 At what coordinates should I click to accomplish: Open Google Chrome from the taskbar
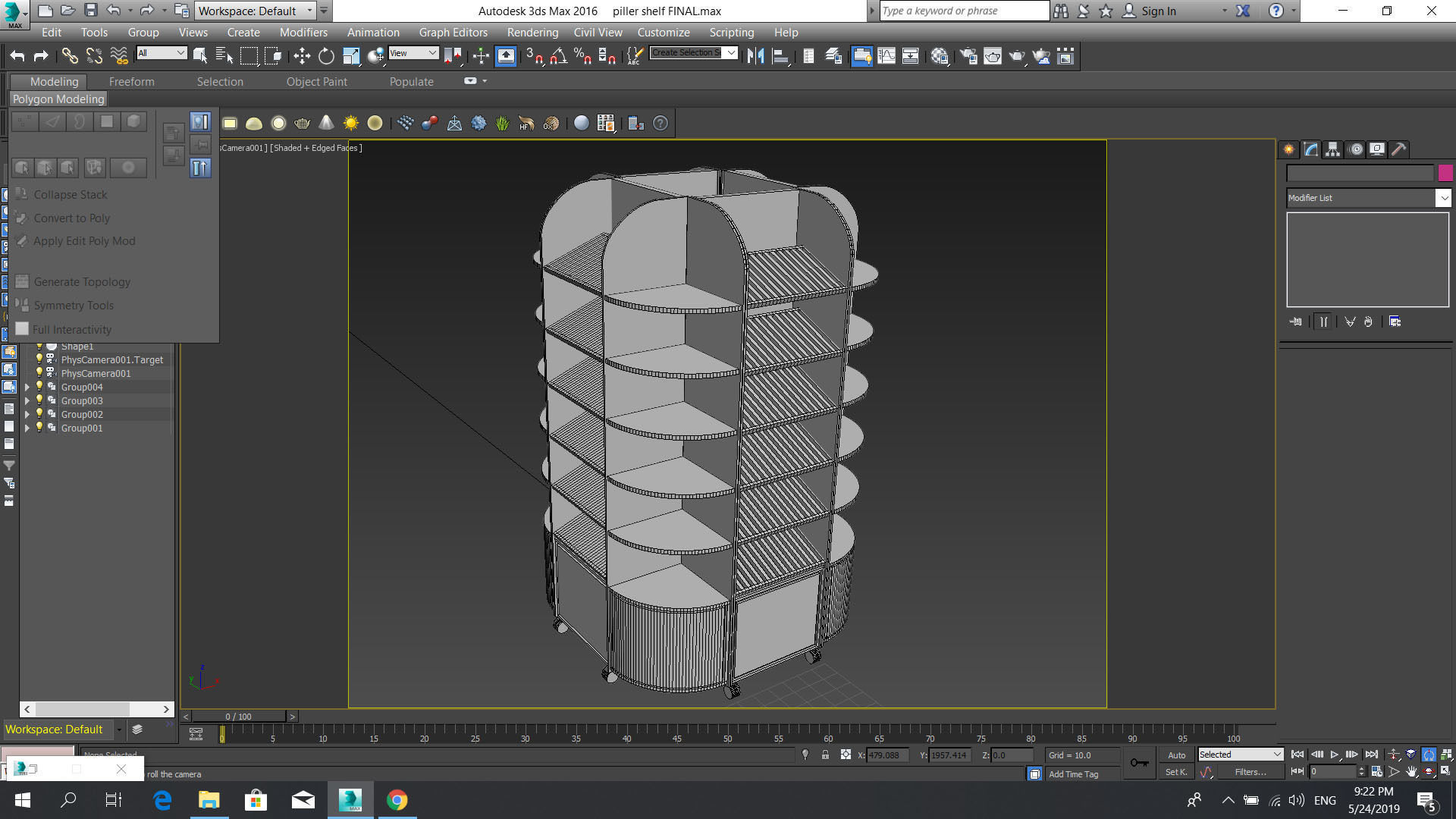[397, 800]
